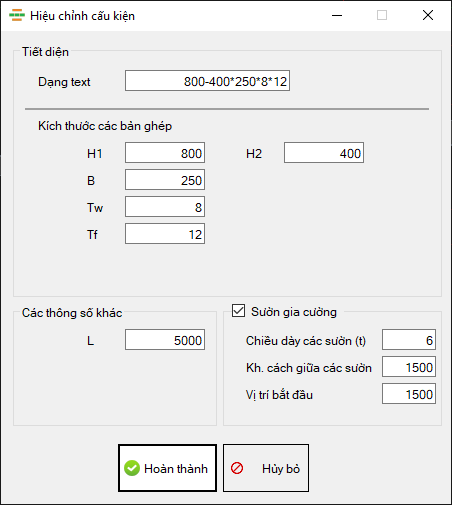Click the red prohibition icon on Hủy bỏ
This screenshot has height=505, width=452.
pyautogui.click(x=237, y=468)
